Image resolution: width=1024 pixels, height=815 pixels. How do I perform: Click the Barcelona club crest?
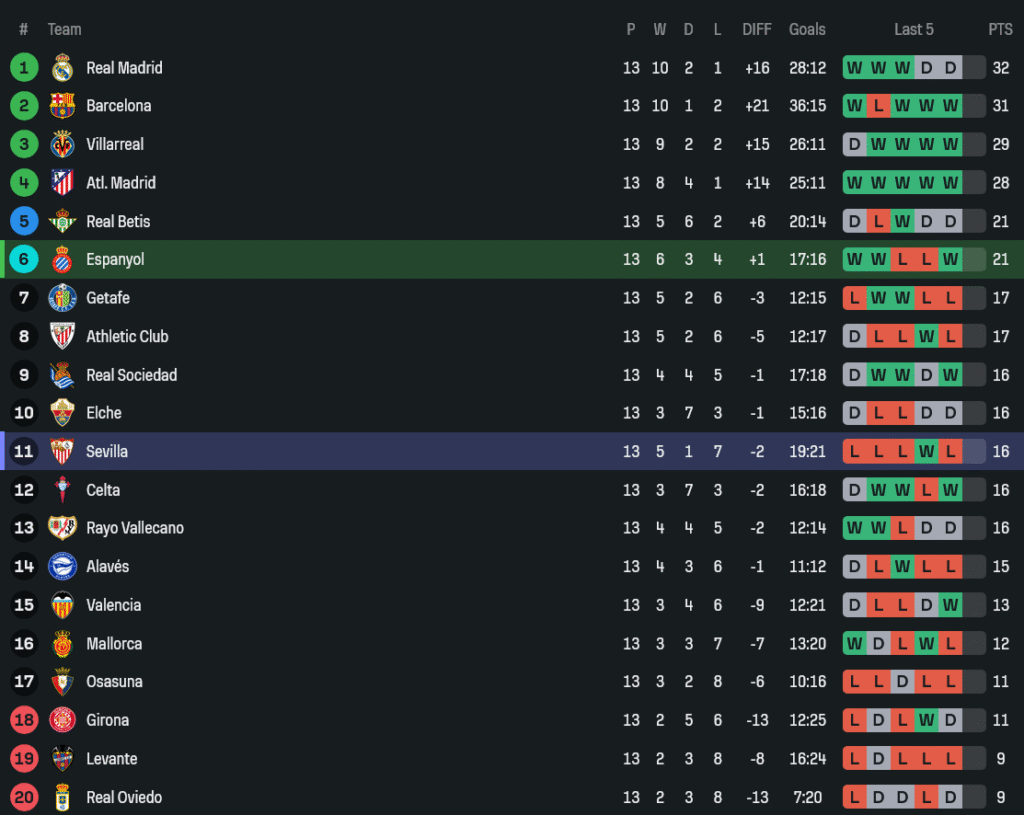tap(62, 106)
